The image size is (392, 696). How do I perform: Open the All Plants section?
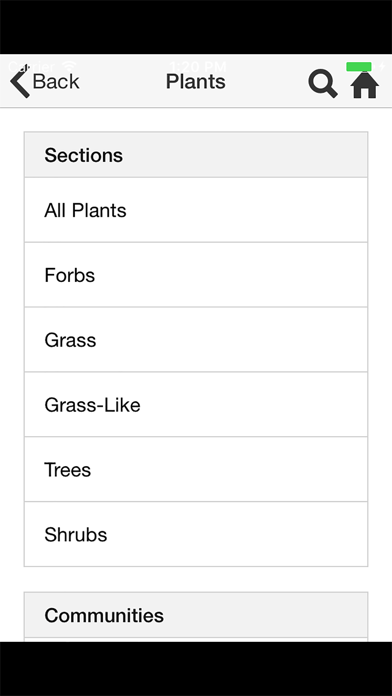(196, 210)
